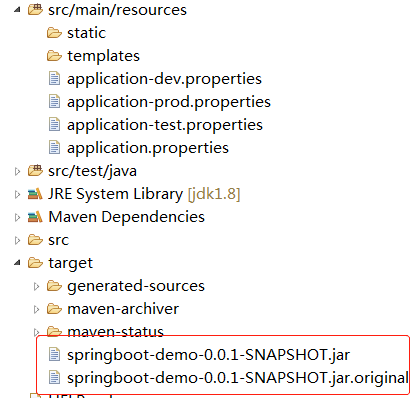420x398 pixels.
Task: Select the JRE System Library label
Action: pyautogui.click(x=115, y=194)
